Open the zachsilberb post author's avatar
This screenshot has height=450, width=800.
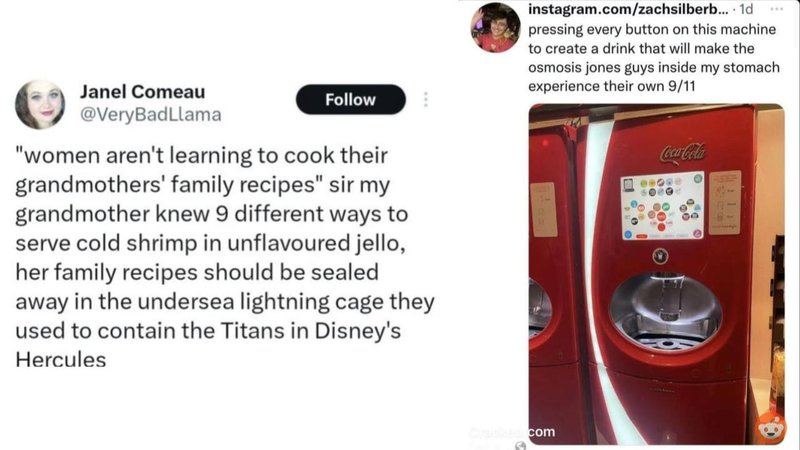(495, 28)
